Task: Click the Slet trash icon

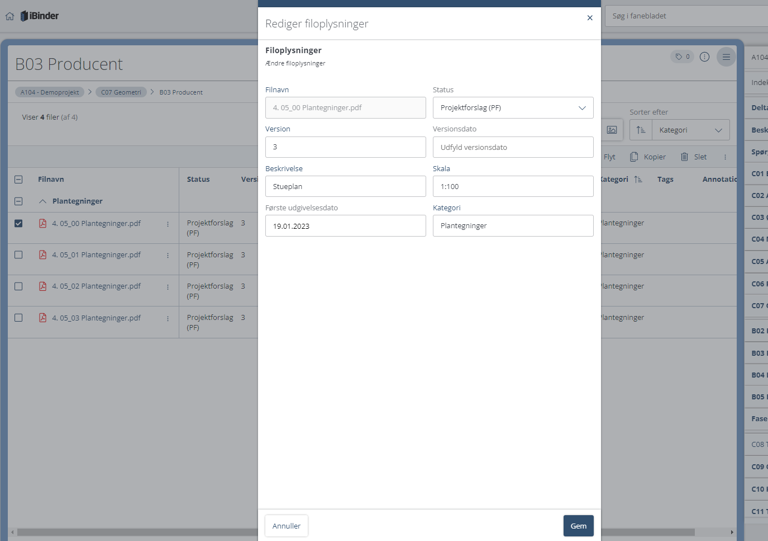Action: [684, 157]
